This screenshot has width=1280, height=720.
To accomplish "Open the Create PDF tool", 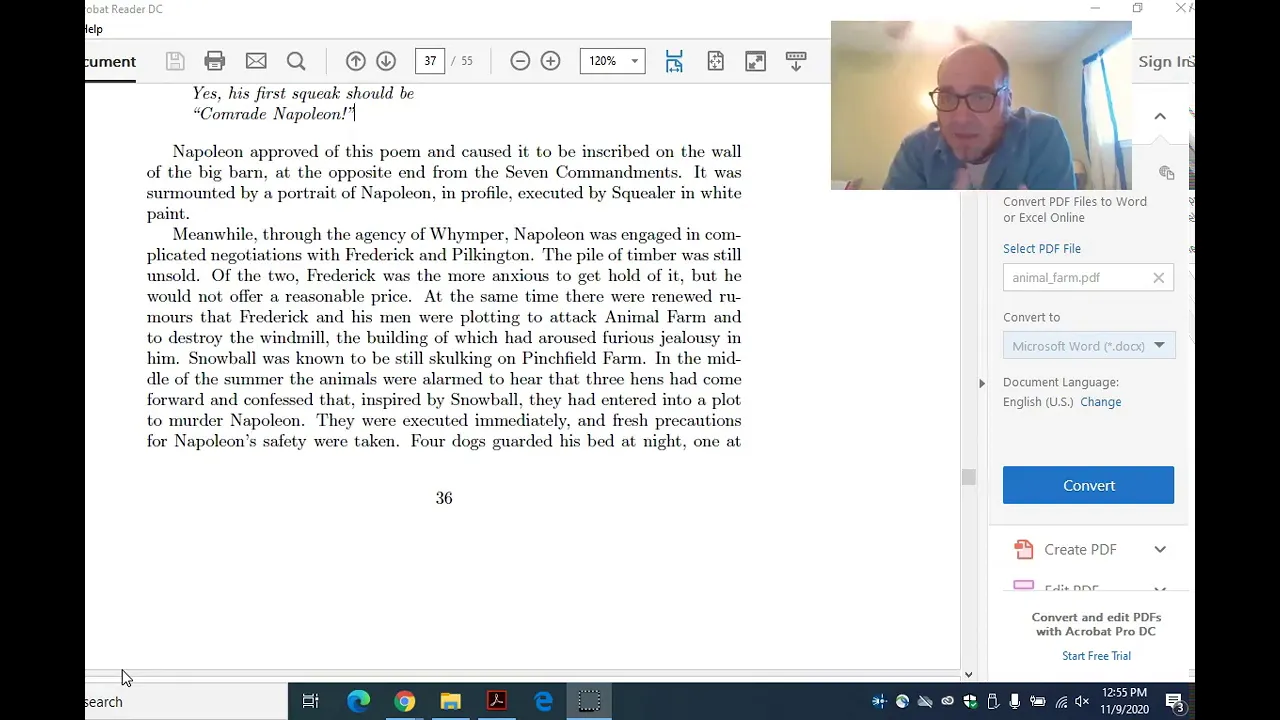I will [1080, 549].
